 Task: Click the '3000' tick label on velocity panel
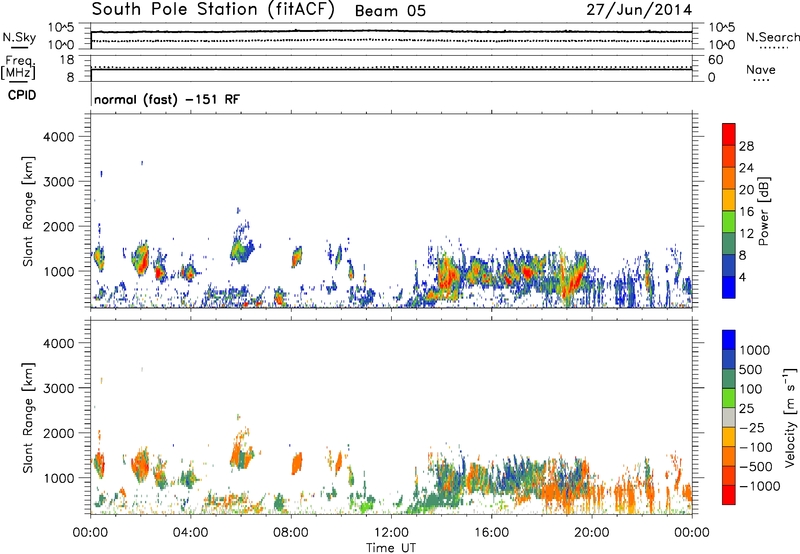pyautogui.click(x=58, y=388)
